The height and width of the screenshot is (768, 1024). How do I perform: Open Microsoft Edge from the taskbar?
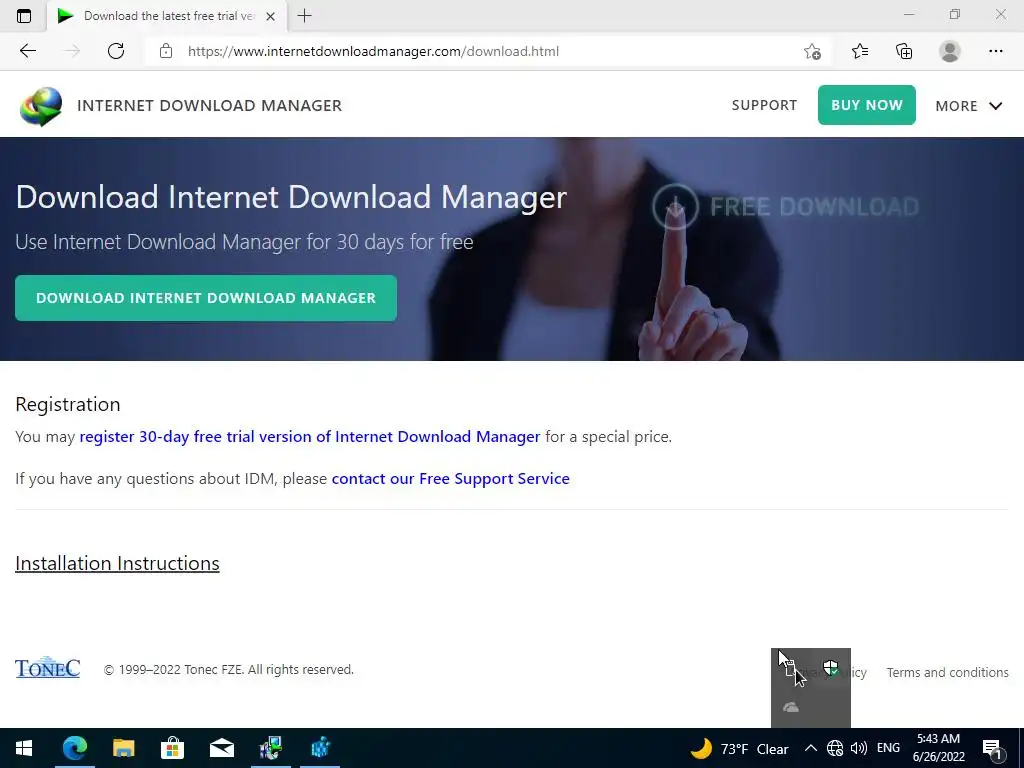74,748
